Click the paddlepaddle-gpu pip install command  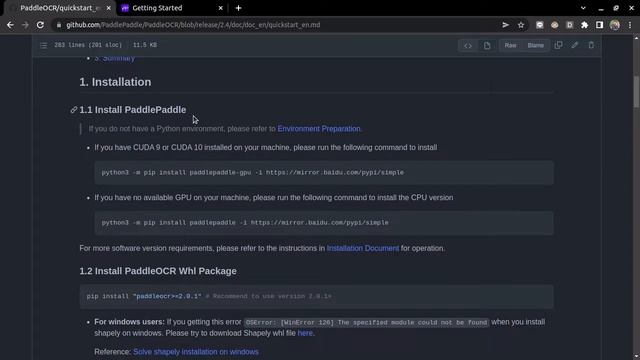click(x=253, y=173)
